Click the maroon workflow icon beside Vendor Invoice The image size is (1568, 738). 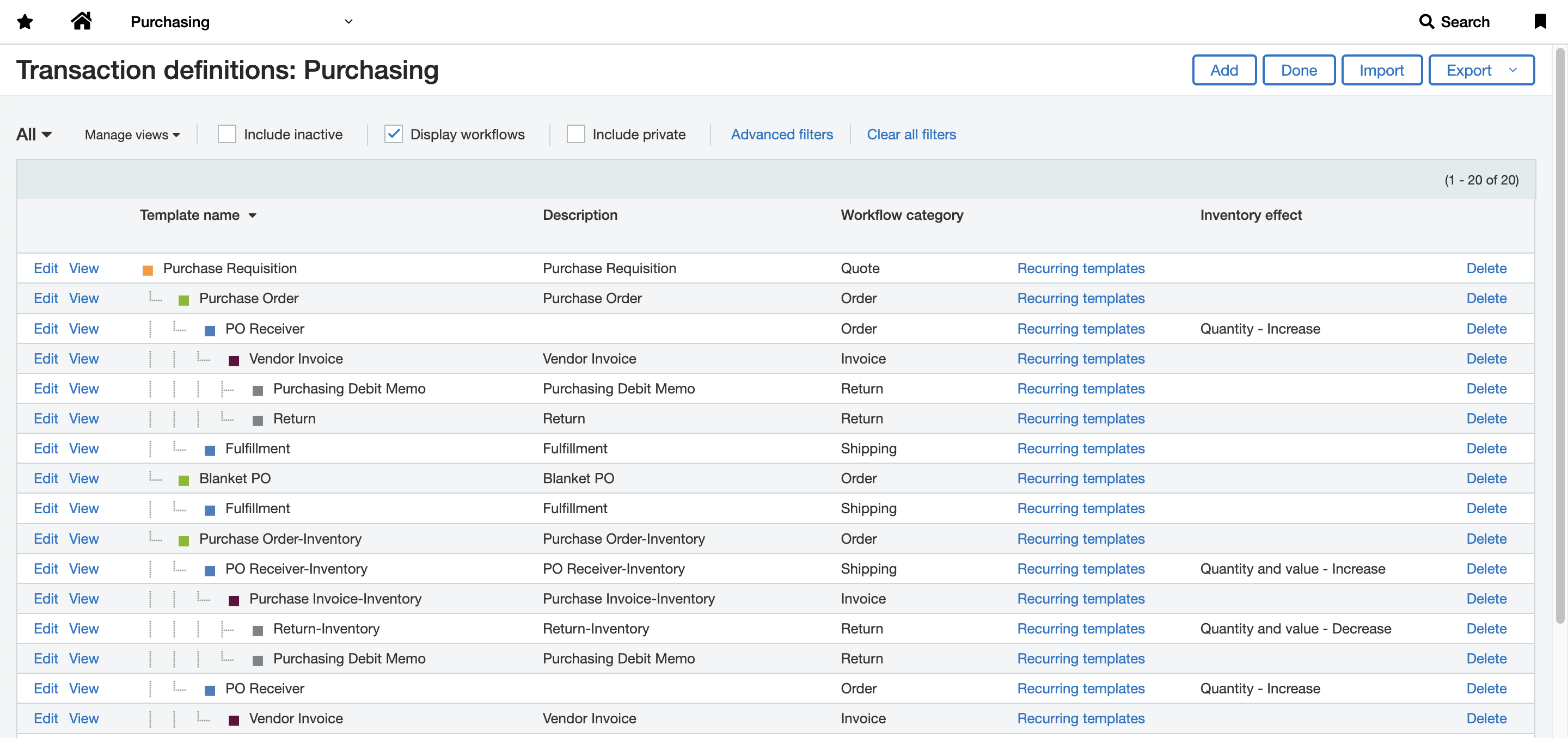coord(234,360)
